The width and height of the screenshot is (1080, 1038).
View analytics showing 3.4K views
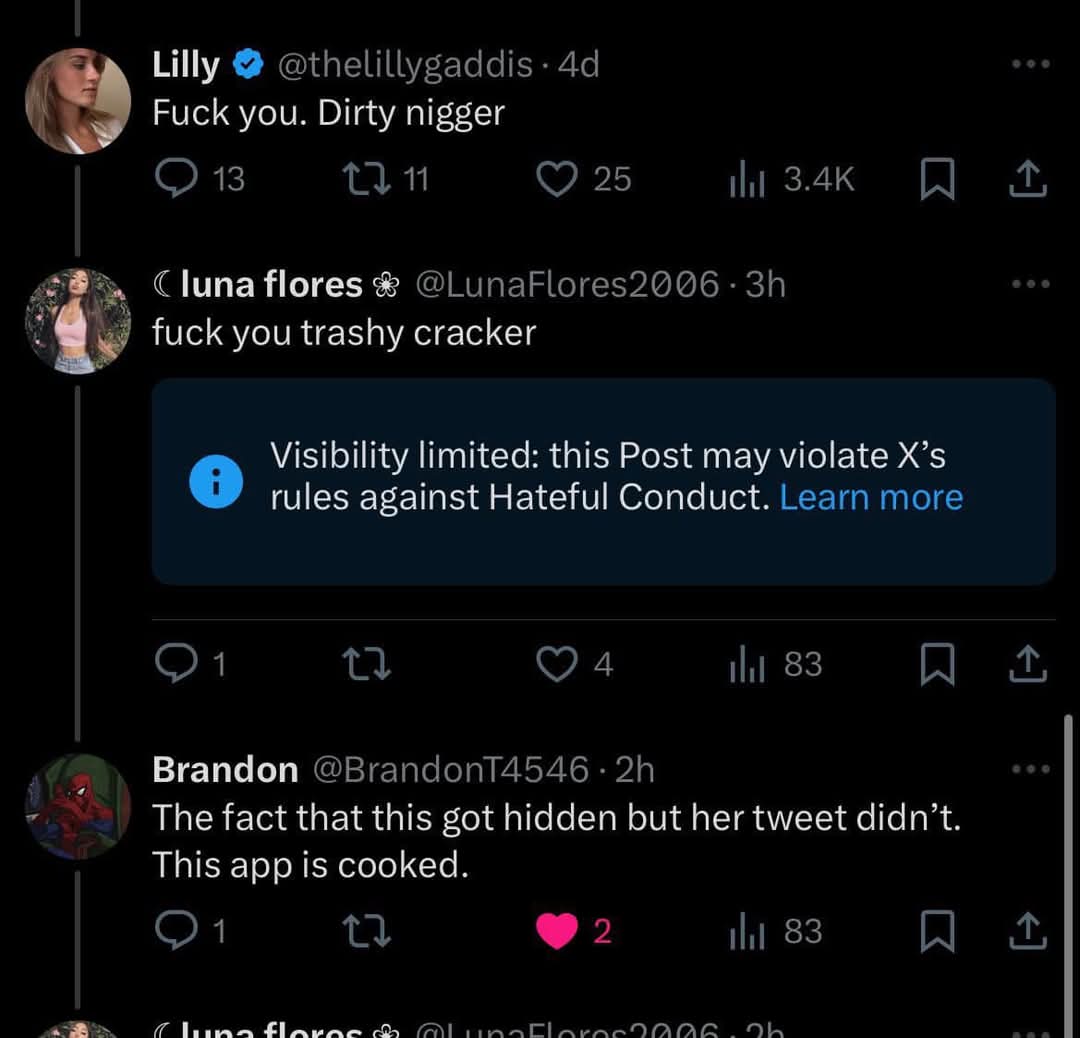pyautogui.click(x=792, y=179)
